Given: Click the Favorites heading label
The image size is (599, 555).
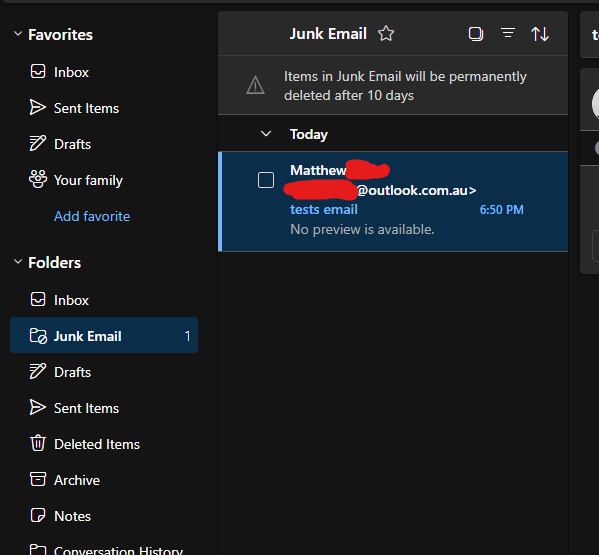Looking at the screenshot, I should 60,35.
